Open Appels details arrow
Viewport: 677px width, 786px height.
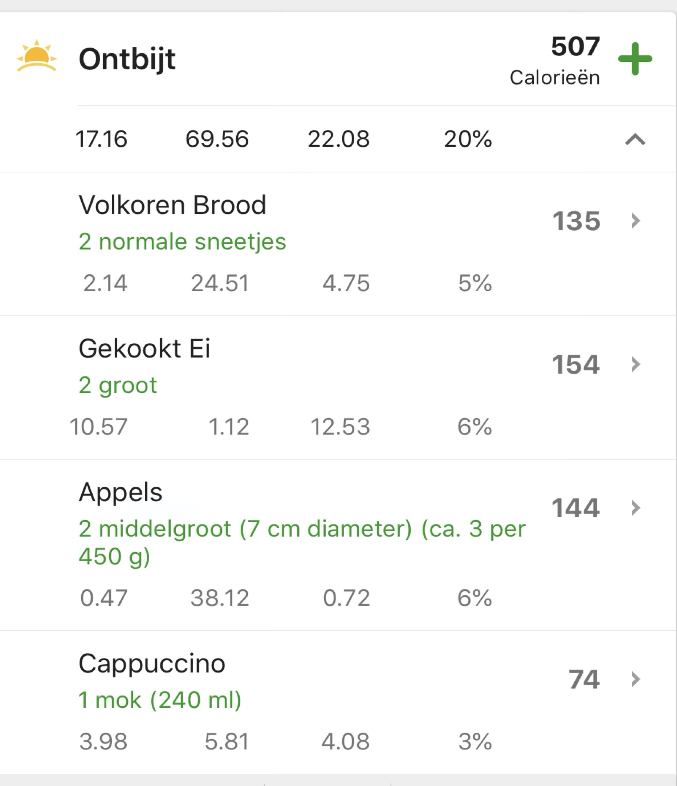point(635,508)
